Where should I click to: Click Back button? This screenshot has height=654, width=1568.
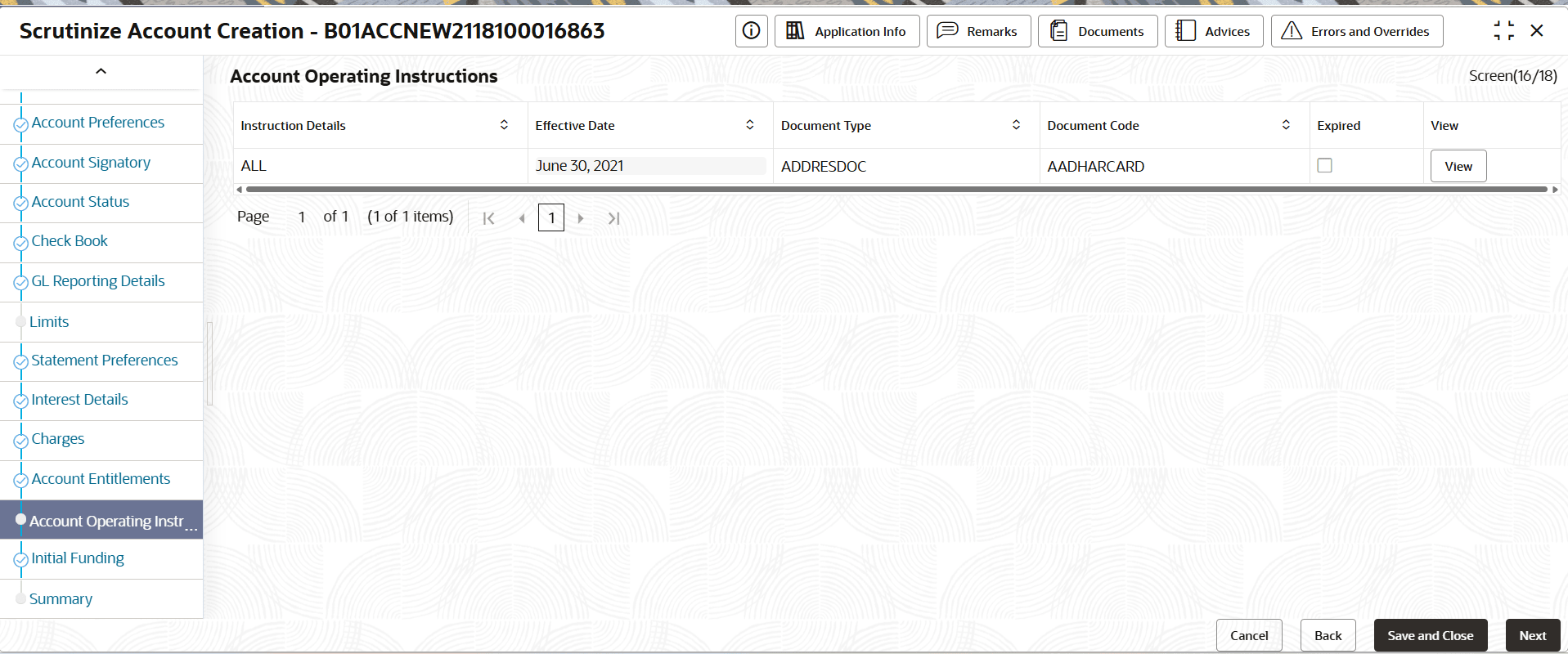click(1328, 635)
